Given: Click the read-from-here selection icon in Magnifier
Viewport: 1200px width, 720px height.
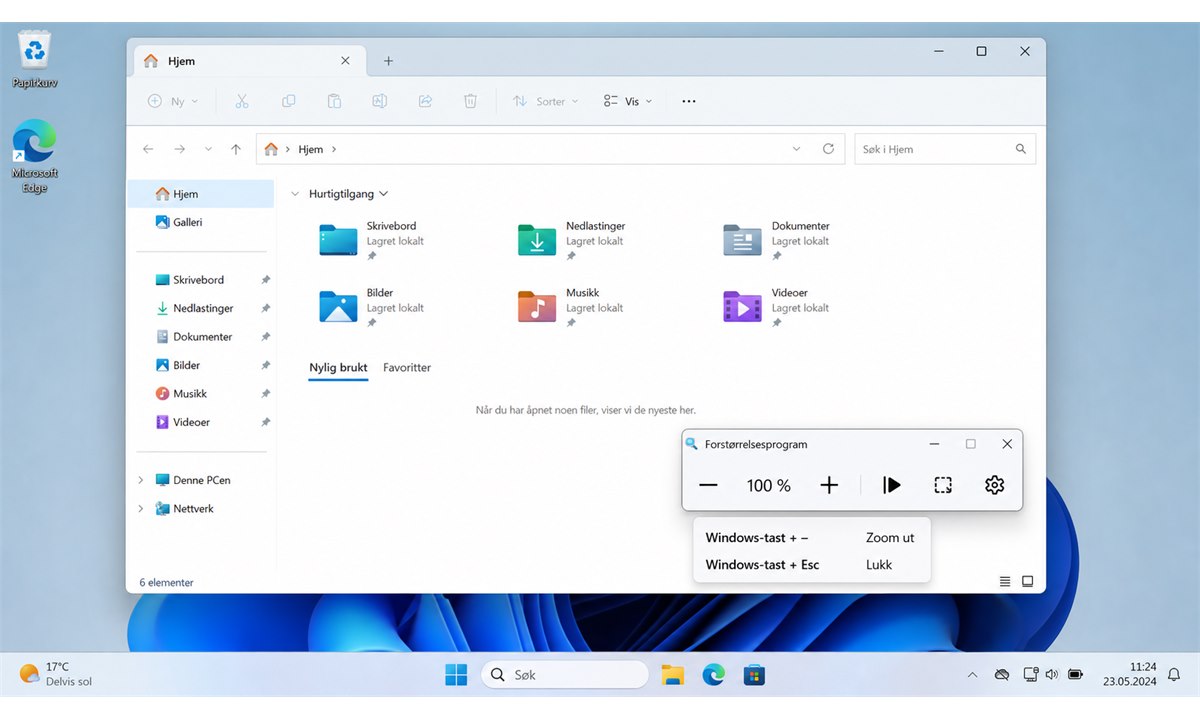Looking at the screenshot, I should (x=943, y=485).
